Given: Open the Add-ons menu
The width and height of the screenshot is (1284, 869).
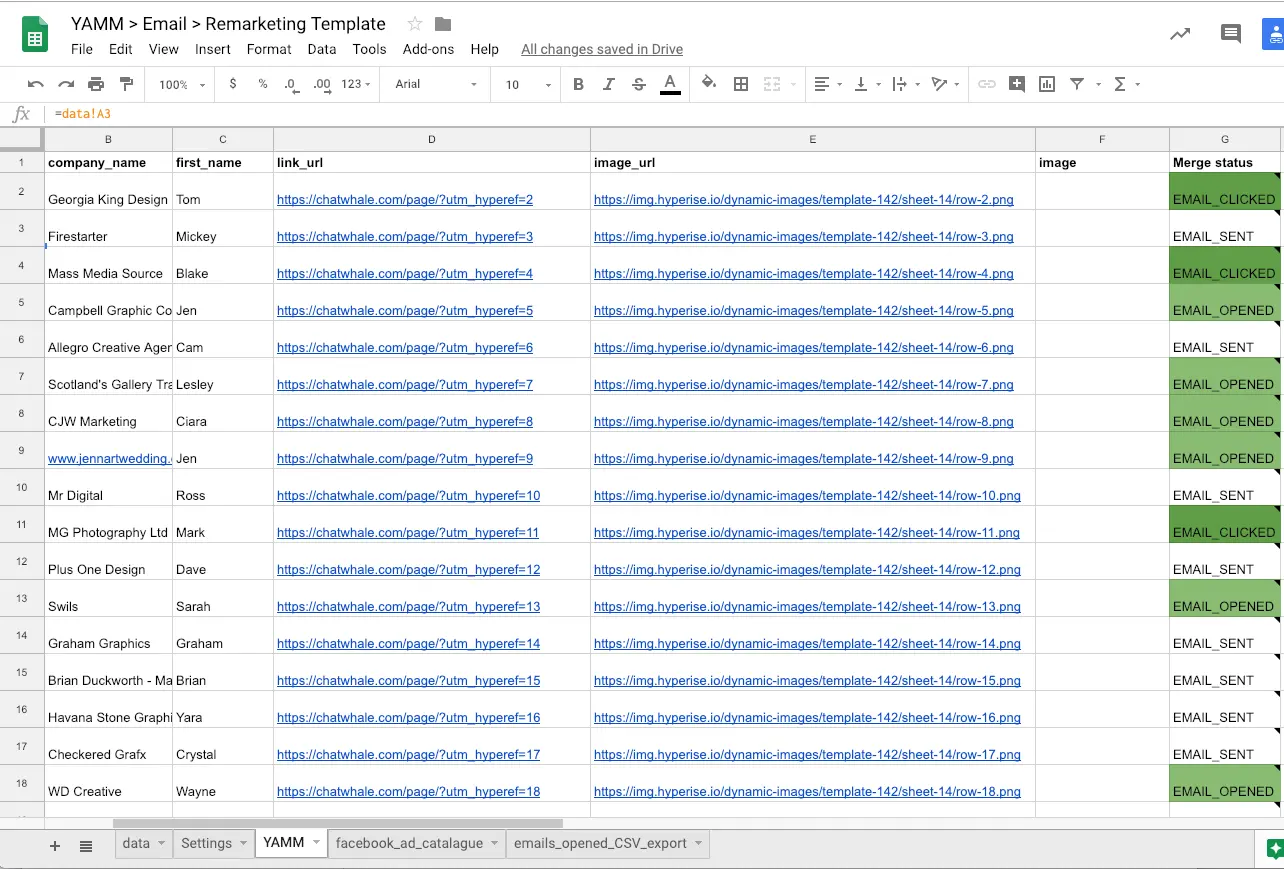Looking at the screenshot, I should tap(428, 49).
